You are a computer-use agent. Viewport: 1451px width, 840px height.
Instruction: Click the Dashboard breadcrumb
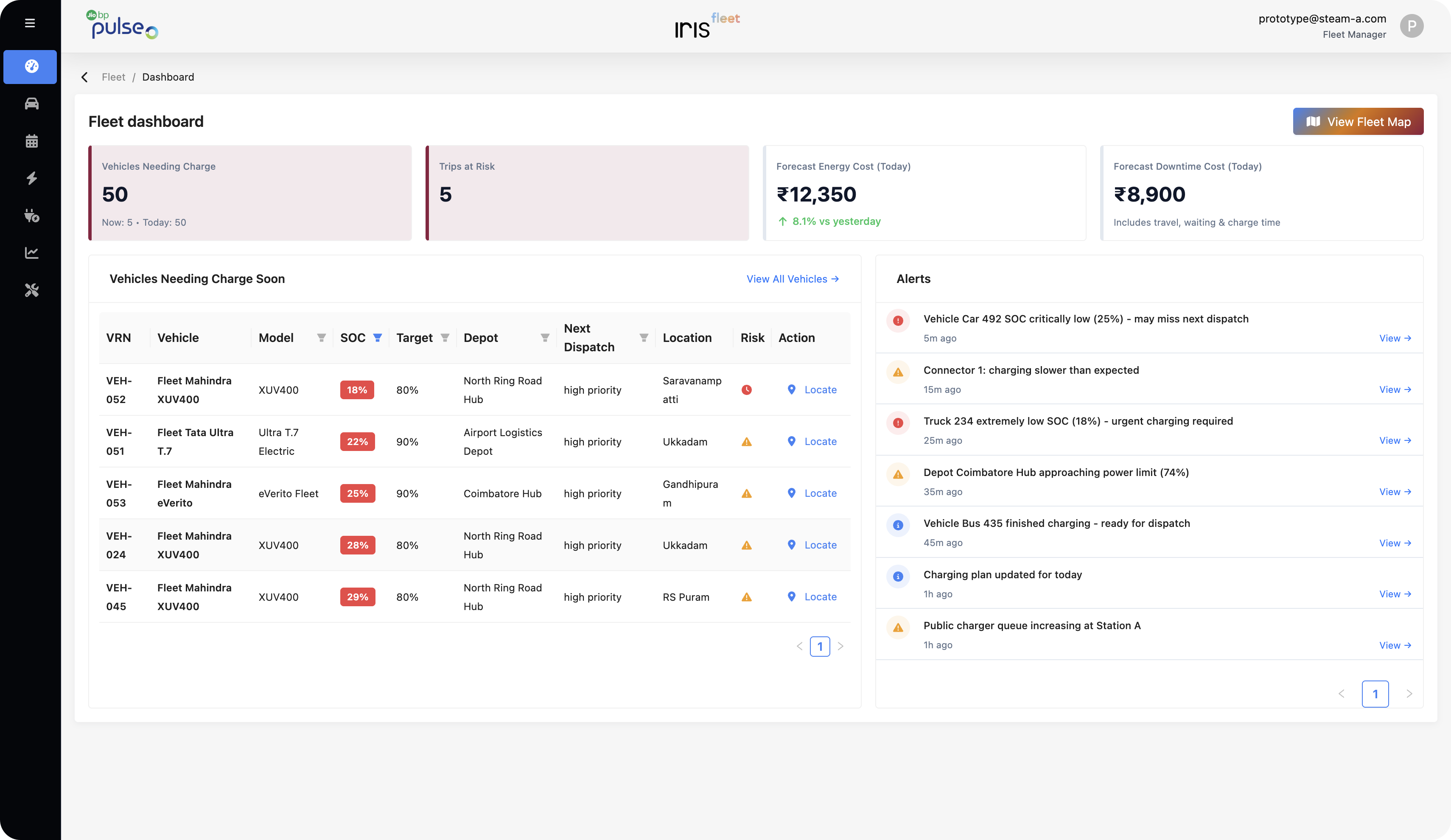168,77
